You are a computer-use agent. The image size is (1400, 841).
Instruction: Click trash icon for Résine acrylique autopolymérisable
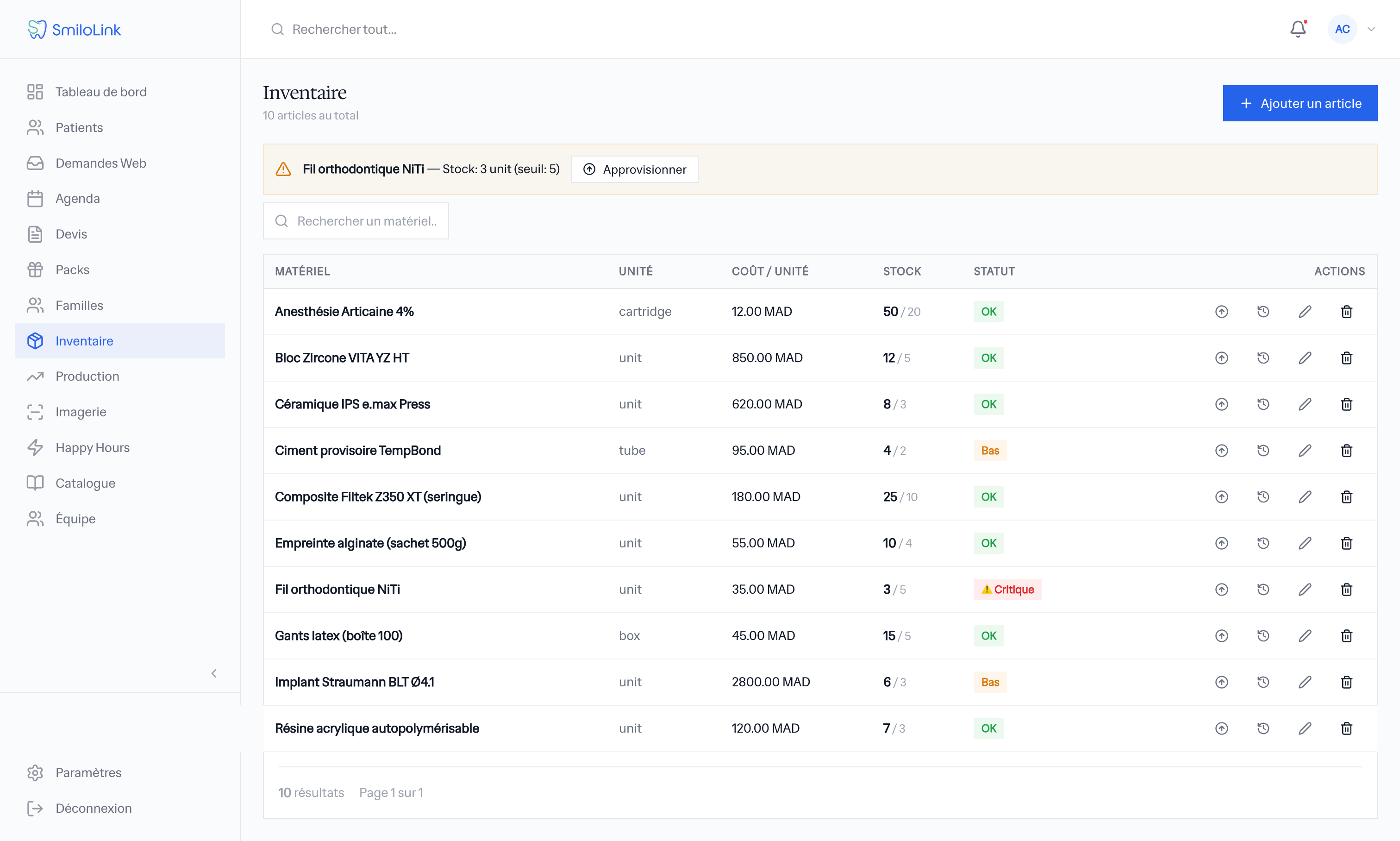point(1347,728)
